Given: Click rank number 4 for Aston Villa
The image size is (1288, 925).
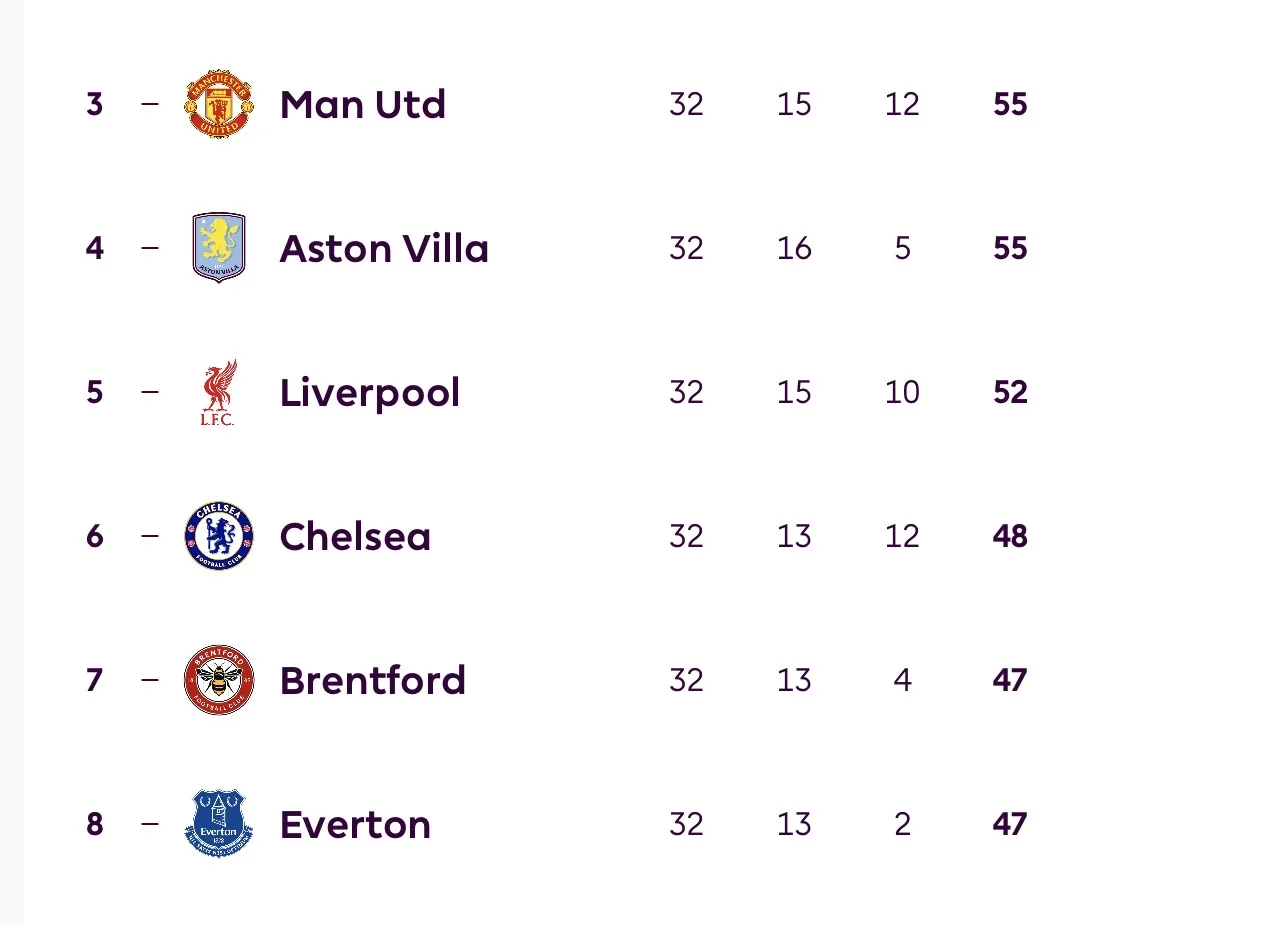Looking at the screenshot, I should [x=95, y=248].
